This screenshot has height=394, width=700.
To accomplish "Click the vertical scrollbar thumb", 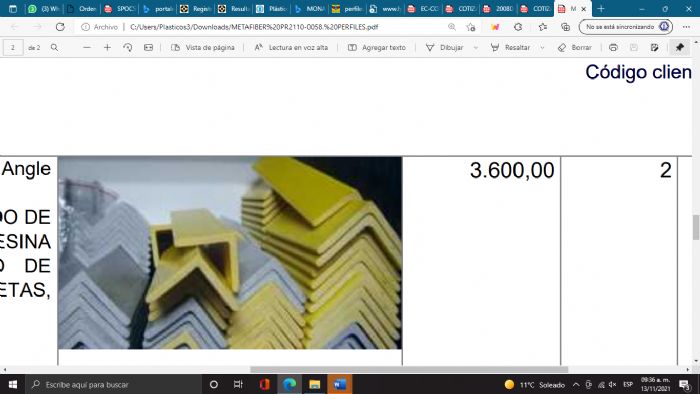I will [696, 227].
